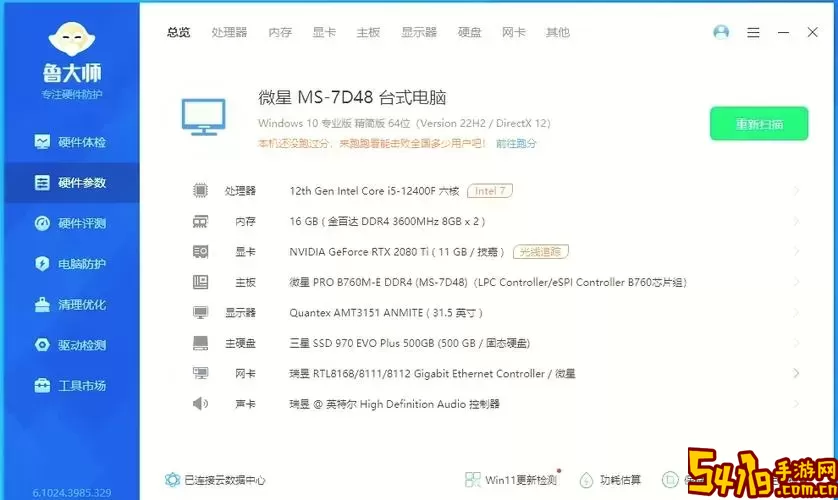
Task: Switch to the 显卡 tab
Action: (x=324, y=33)
